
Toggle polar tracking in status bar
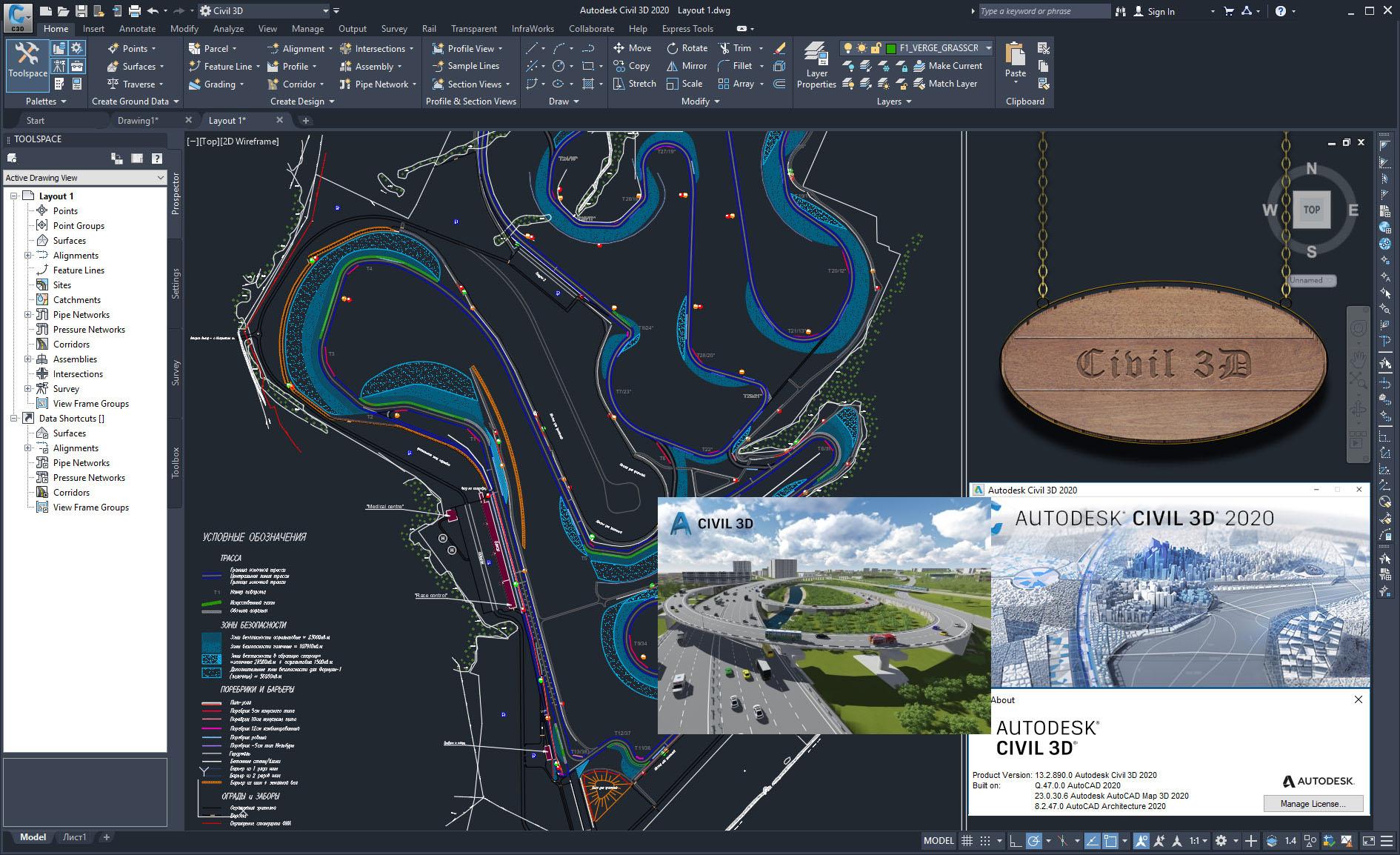click(1034, 841)
